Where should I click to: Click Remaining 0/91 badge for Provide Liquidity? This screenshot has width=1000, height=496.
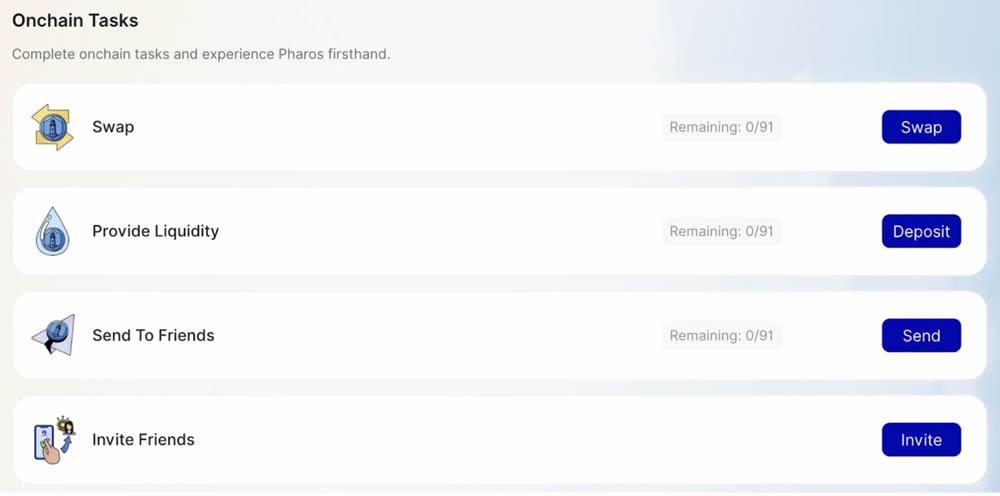coord(721,231)
